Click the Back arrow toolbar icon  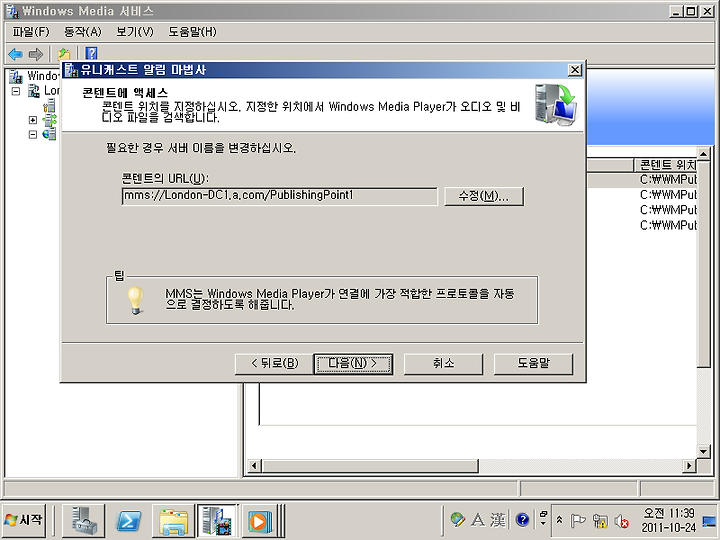(15, 54)
